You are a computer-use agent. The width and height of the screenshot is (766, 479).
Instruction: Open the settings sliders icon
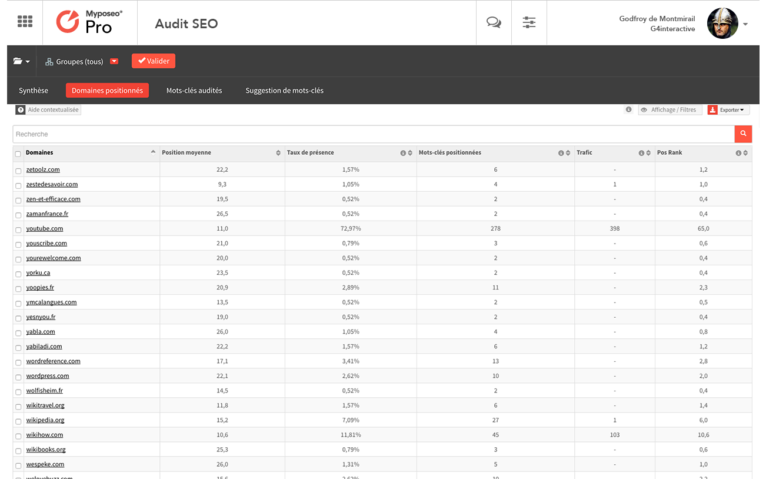pos(529,22)
